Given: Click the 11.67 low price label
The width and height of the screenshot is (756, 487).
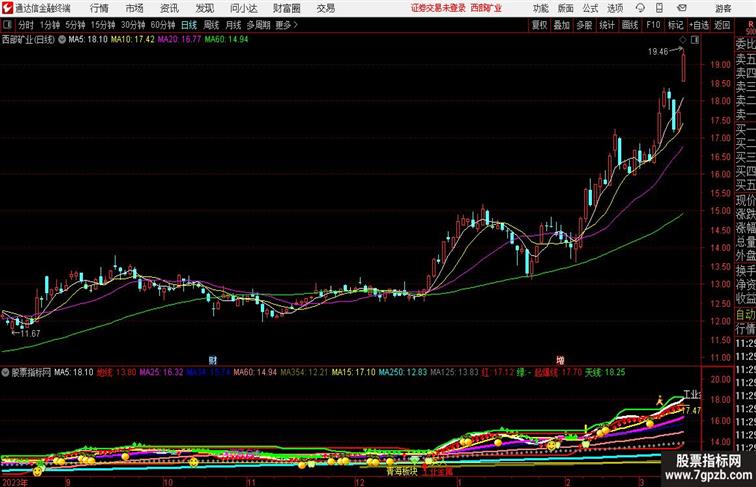Looking at the screenshot, I should (x=30, y=334).
